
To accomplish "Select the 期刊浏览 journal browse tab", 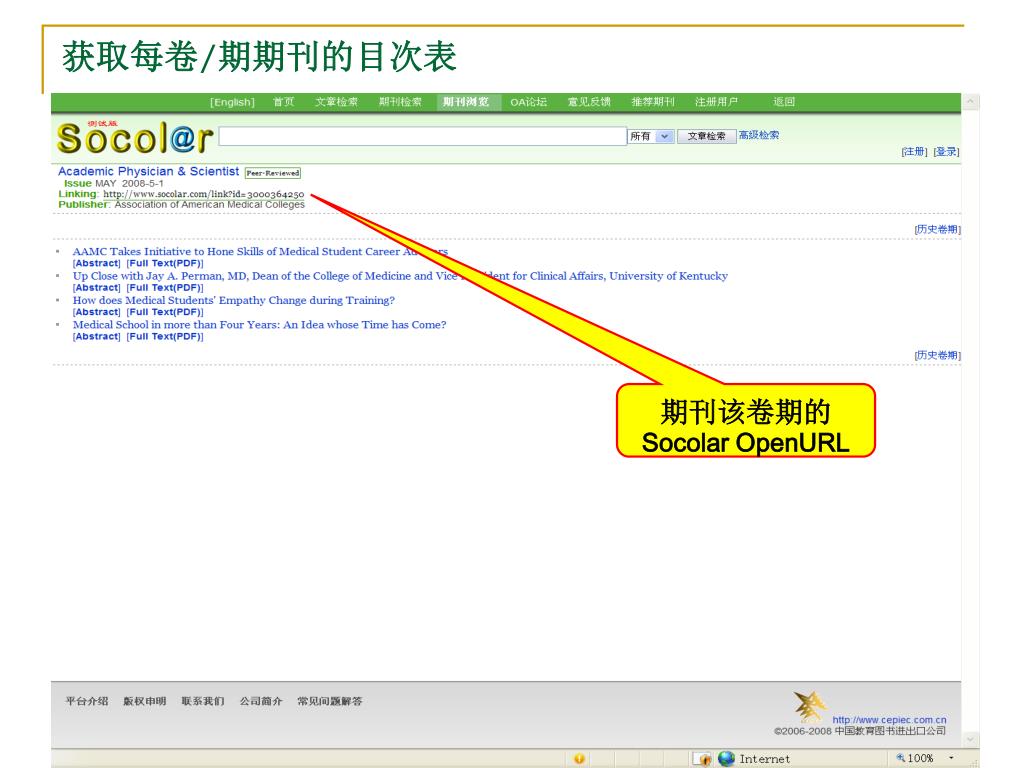I will point(466,102).
